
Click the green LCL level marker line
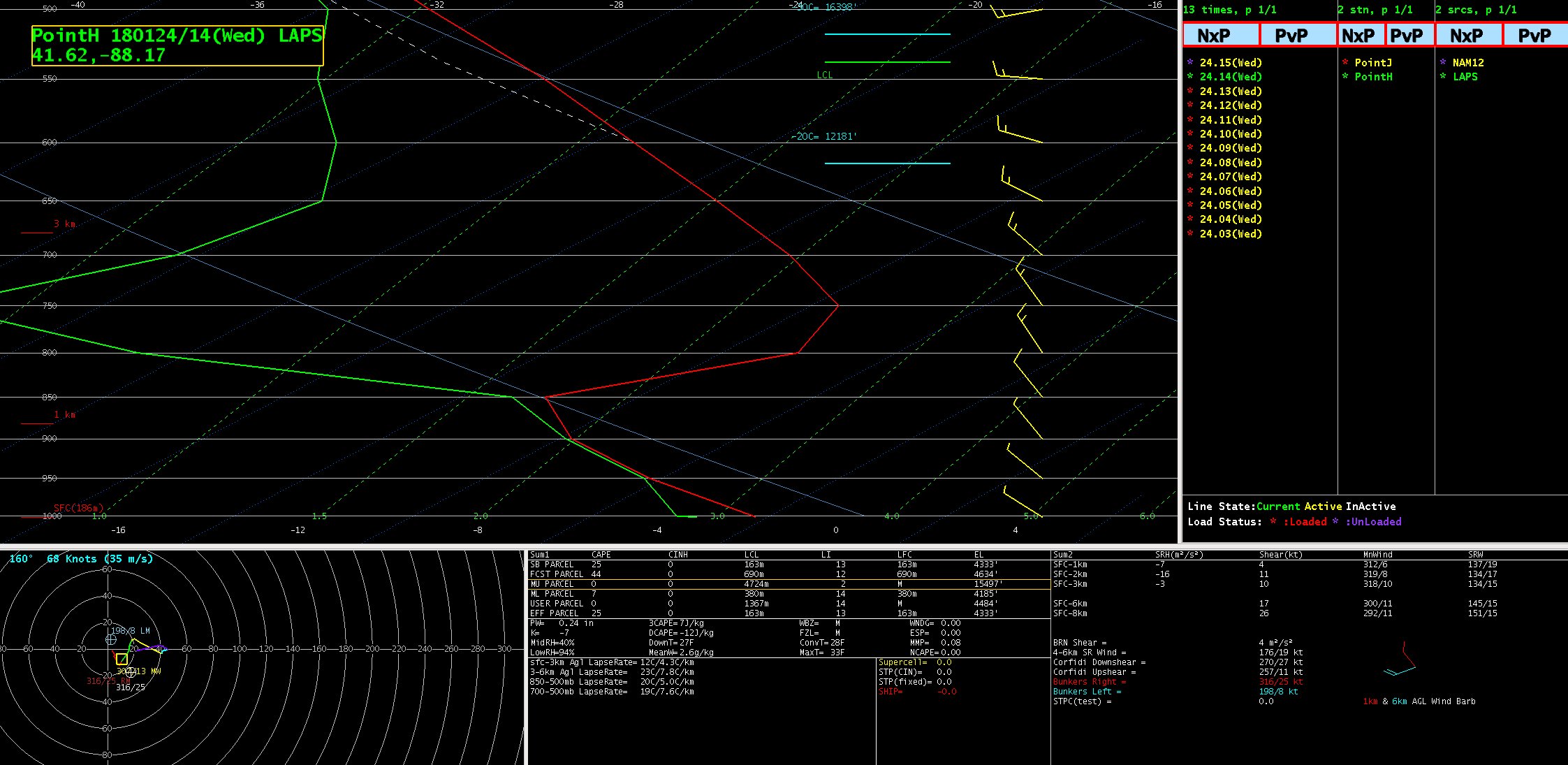click(x=887, y=62)
